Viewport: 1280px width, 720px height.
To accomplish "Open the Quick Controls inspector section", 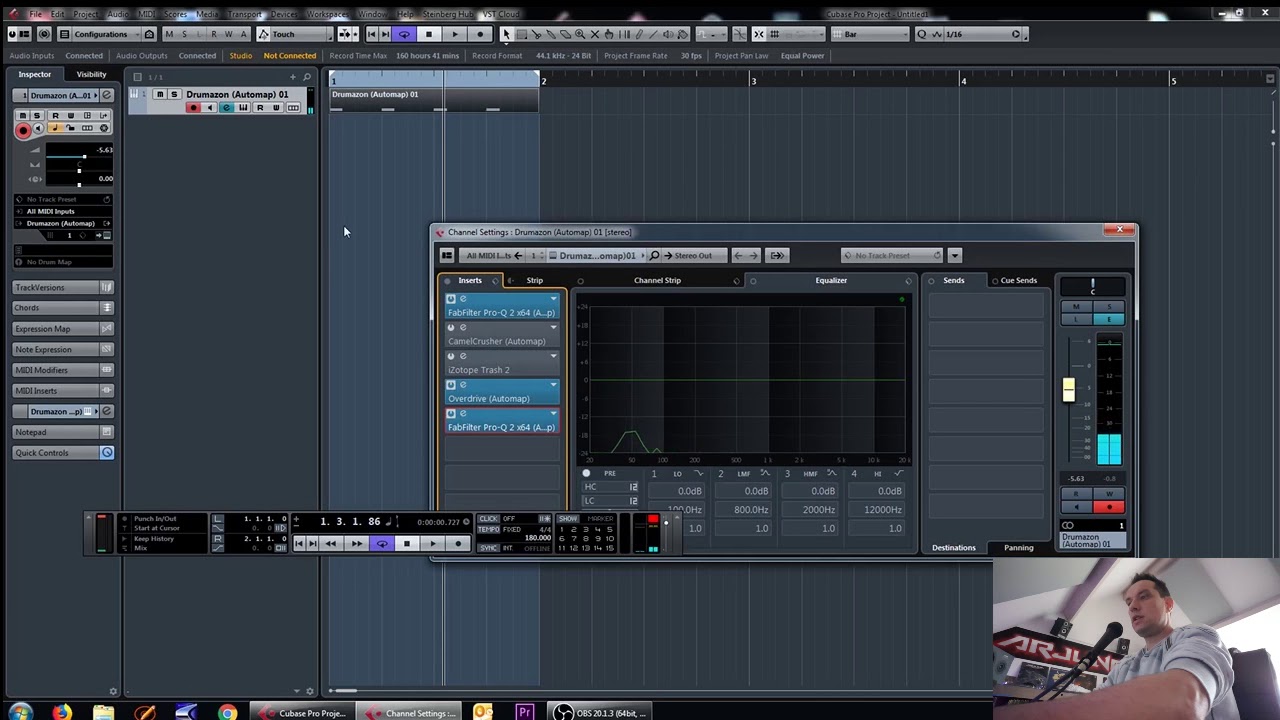I will 63,453.
